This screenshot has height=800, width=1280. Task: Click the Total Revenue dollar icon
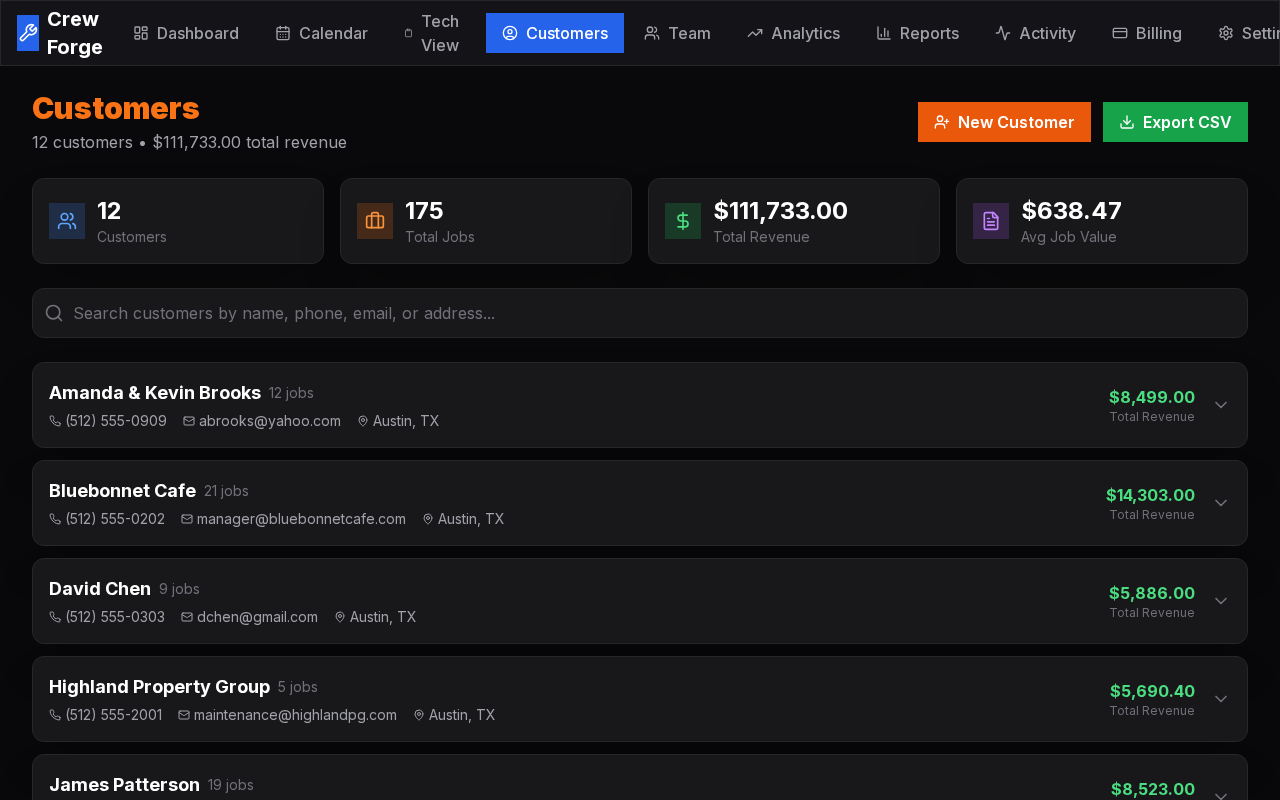click(683, 221)
